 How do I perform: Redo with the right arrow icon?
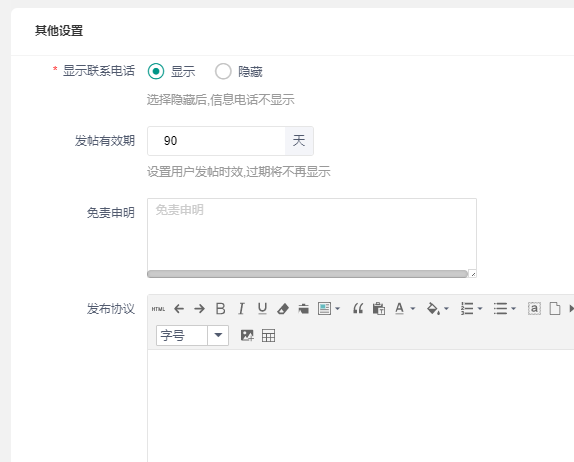tap(200, 309)
